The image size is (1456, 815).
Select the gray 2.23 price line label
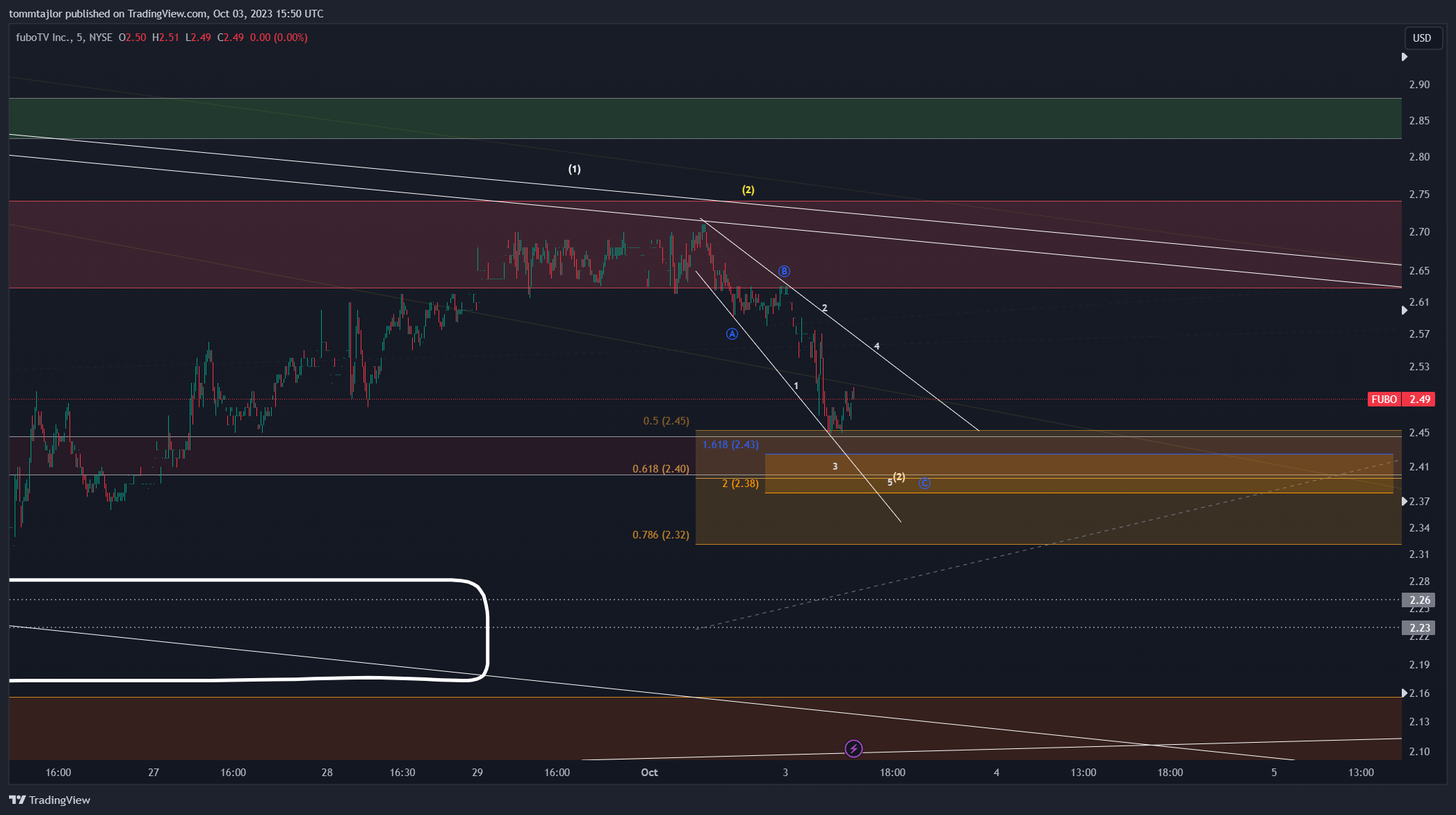(1418, 627)
